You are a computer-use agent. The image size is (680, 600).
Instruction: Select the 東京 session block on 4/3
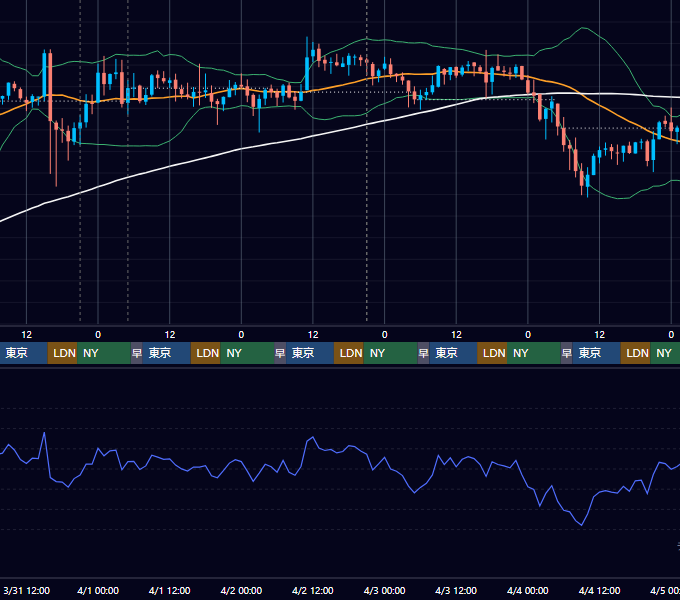pyautogui.click(x=453, y=353)
